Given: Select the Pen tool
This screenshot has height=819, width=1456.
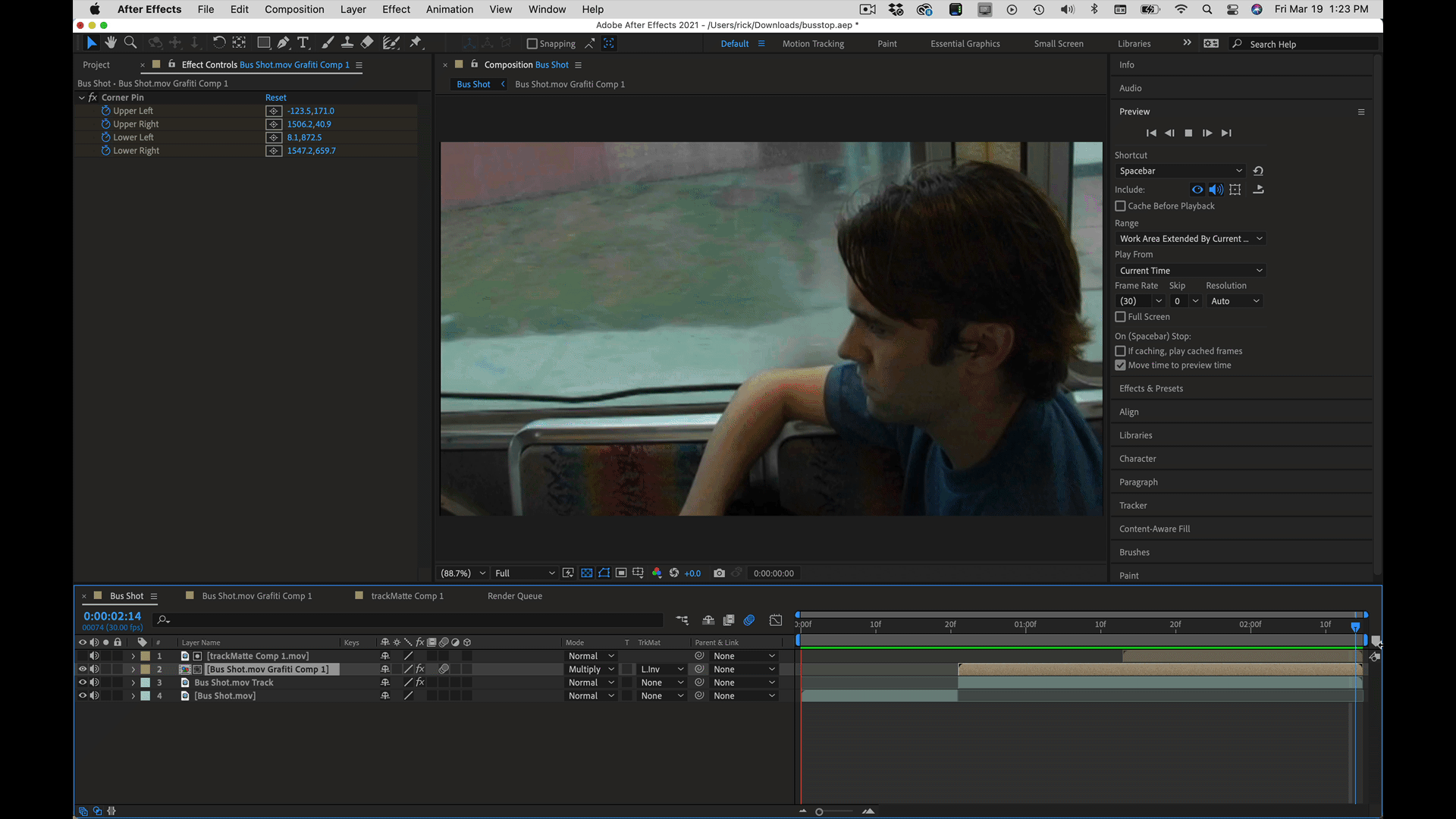Looking at the screenshot, I should [283, 42].
